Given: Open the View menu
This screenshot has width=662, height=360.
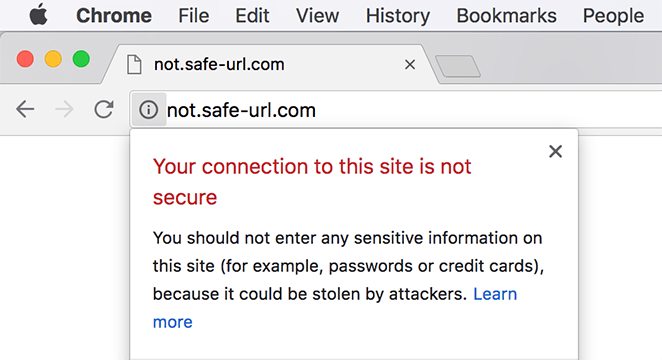Looking at the screenshot, I should [x=317, y=16].
